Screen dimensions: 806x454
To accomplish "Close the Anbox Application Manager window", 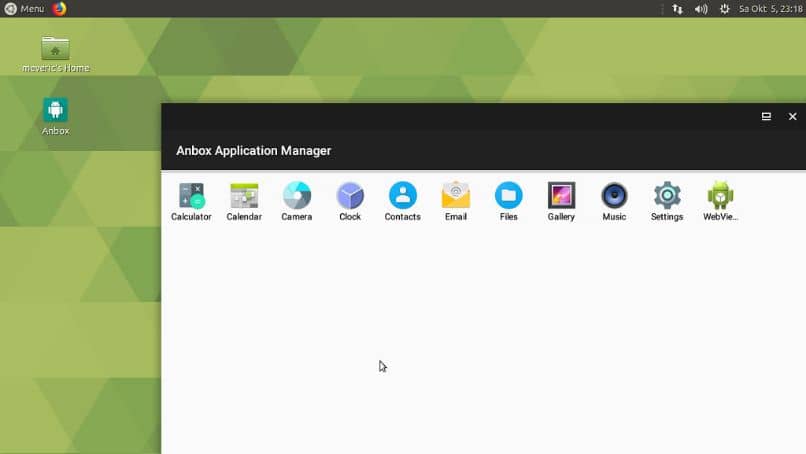I will tap(793, 117).
